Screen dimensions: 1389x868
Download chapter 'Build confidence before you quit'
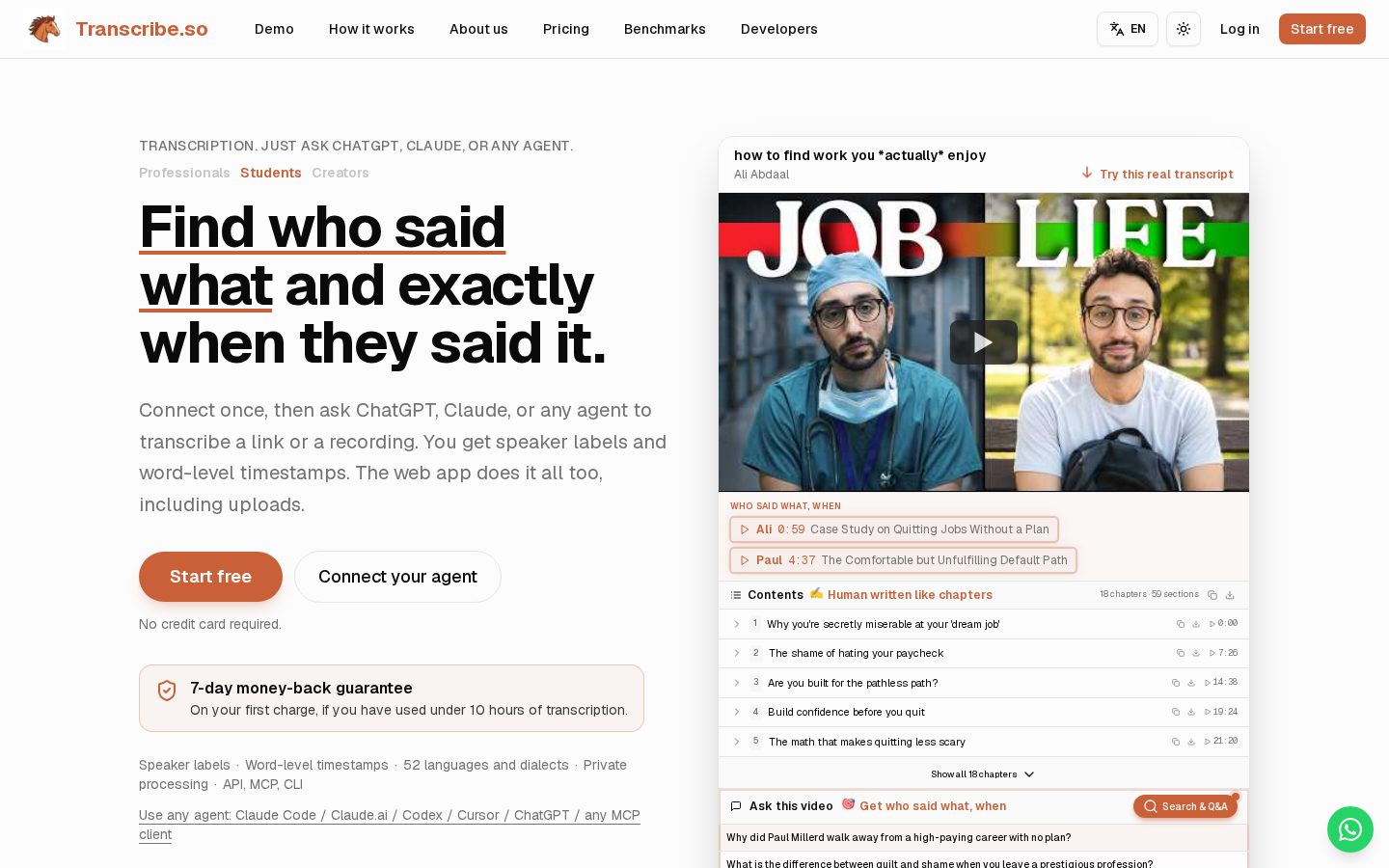(x=1191, y=712)
